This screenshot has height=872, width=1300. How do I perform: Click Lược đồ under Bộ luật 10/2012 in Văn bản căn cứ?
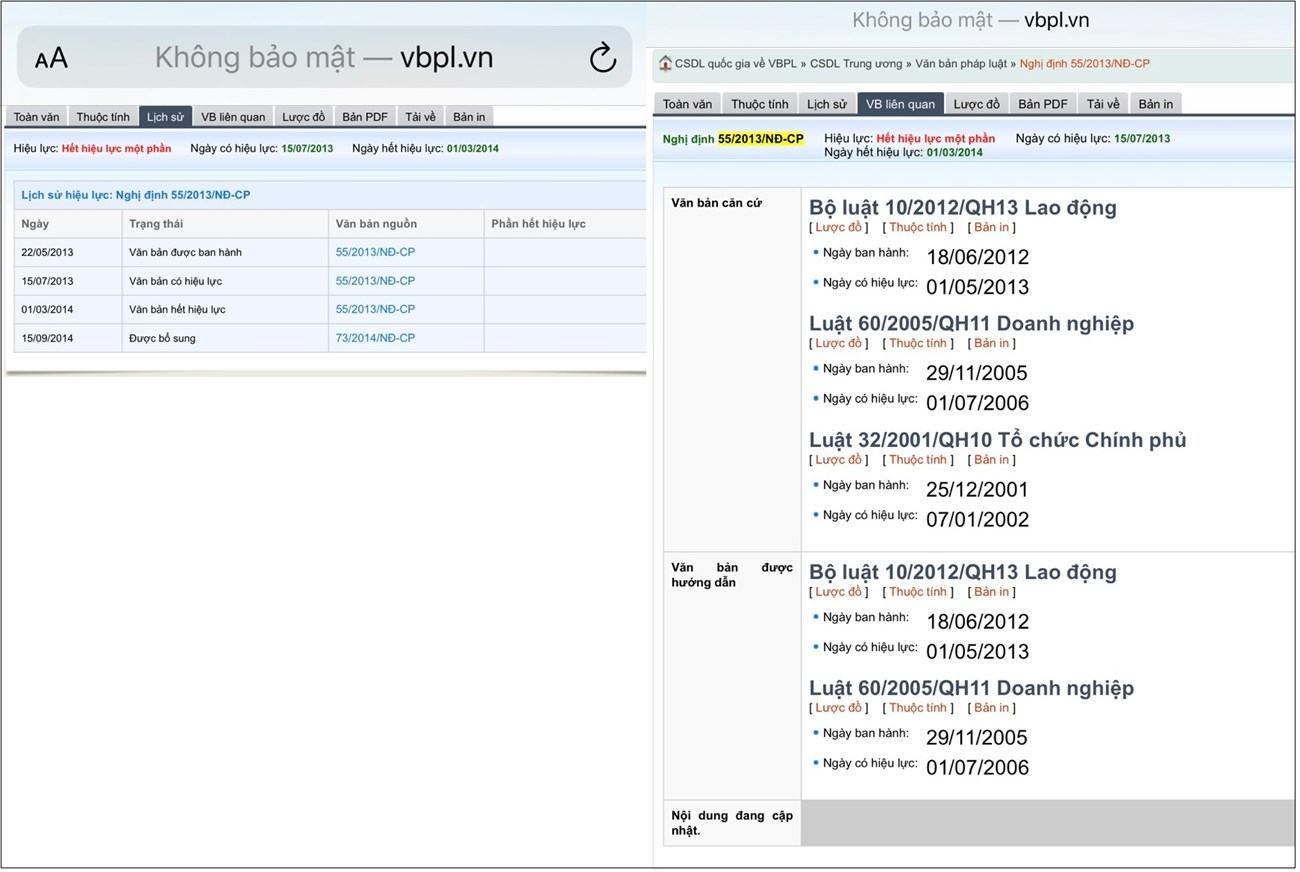point(838,228)
